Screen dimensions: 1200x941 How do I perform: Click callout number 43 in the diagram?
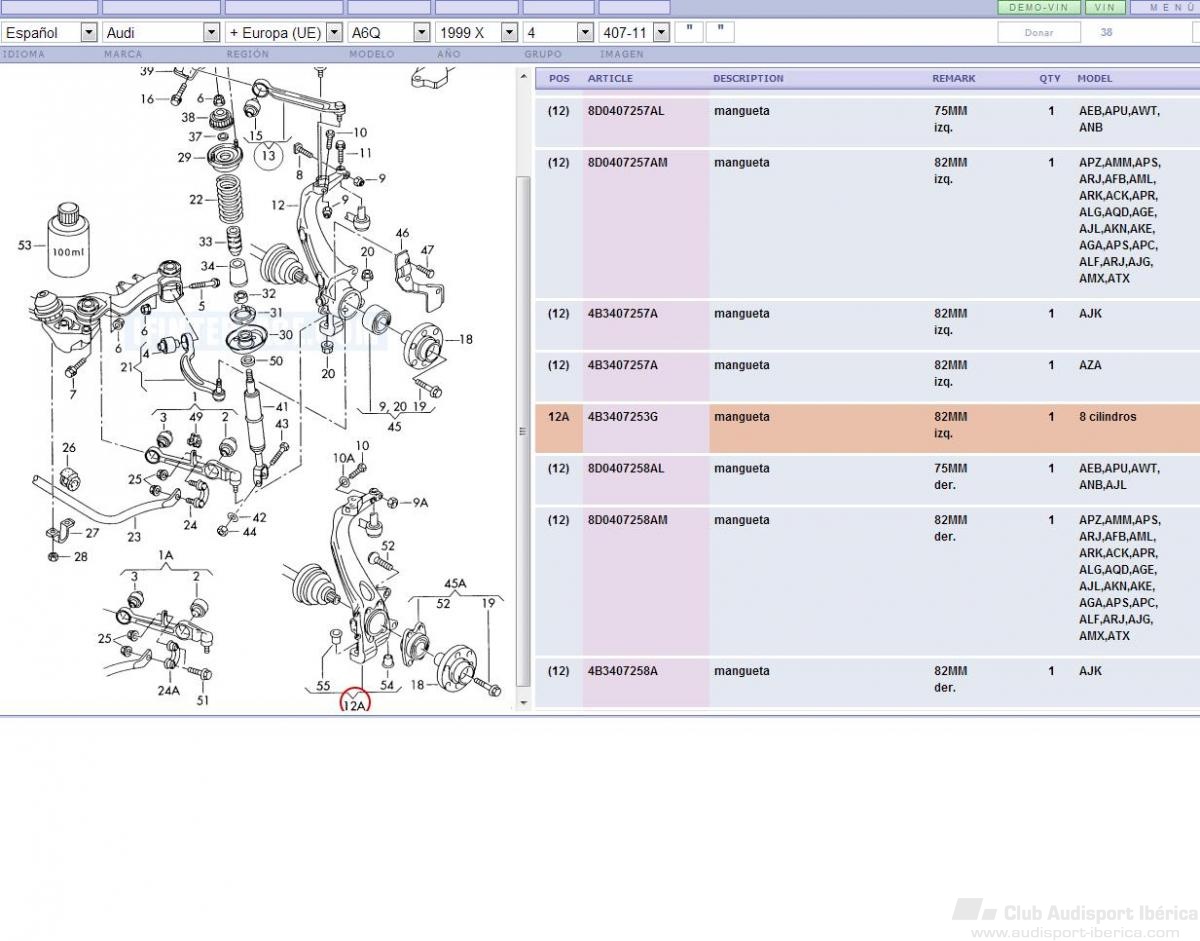pos(283,424)
